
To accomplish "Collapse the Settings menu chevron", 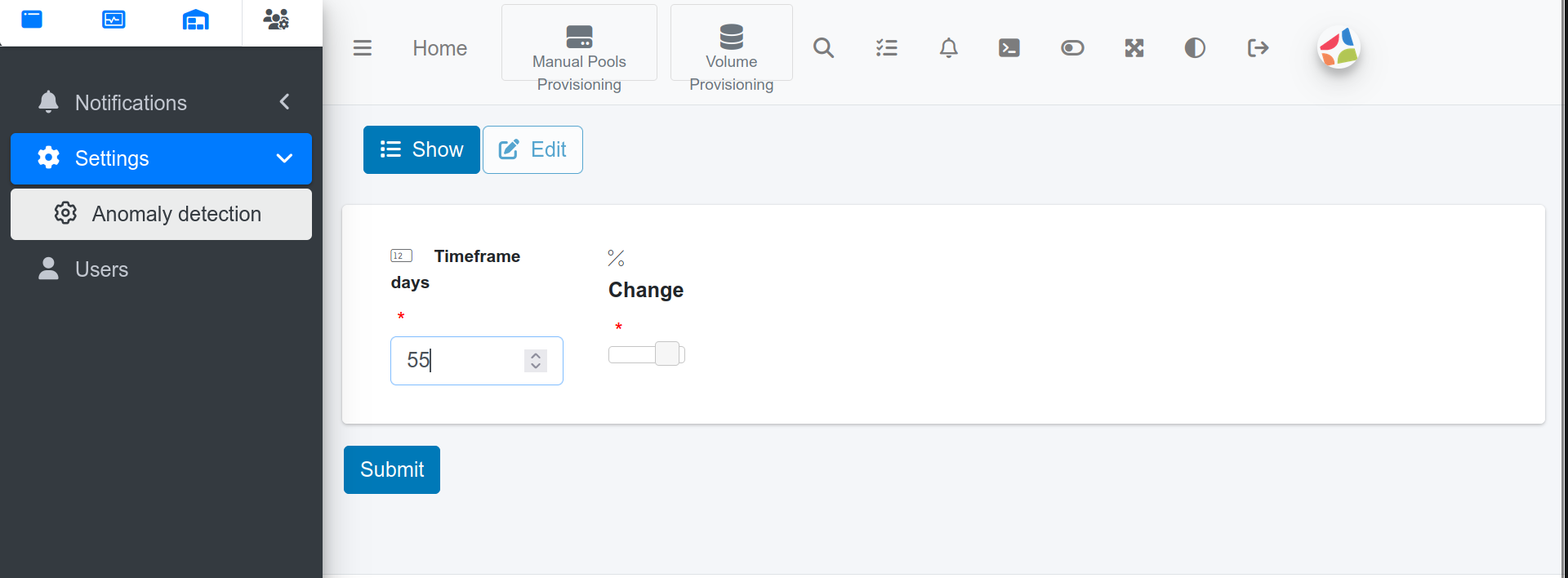I will [x=283, y=158].
